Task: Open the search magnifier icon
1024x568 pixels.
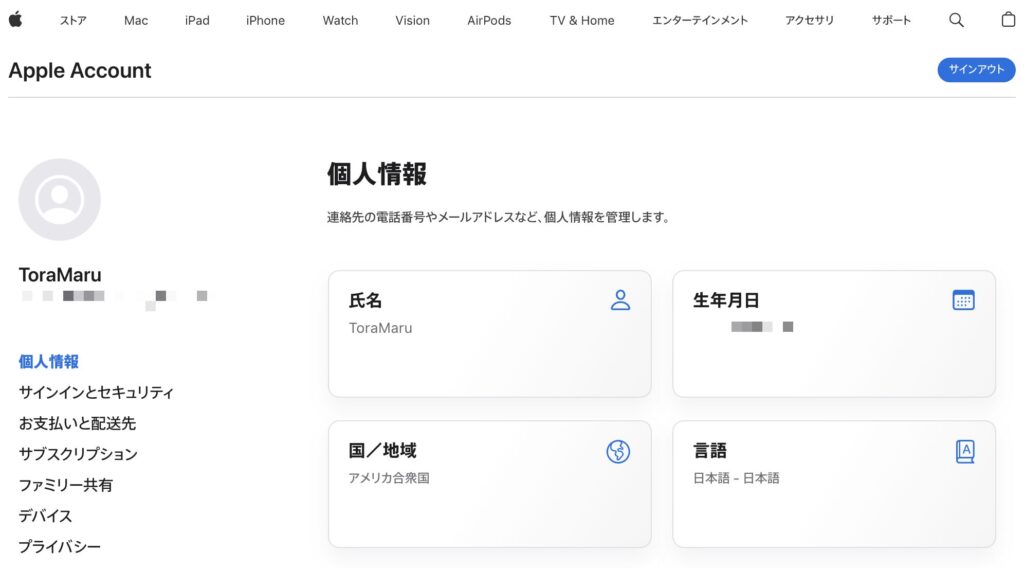Action: click(x=956, y=20)
